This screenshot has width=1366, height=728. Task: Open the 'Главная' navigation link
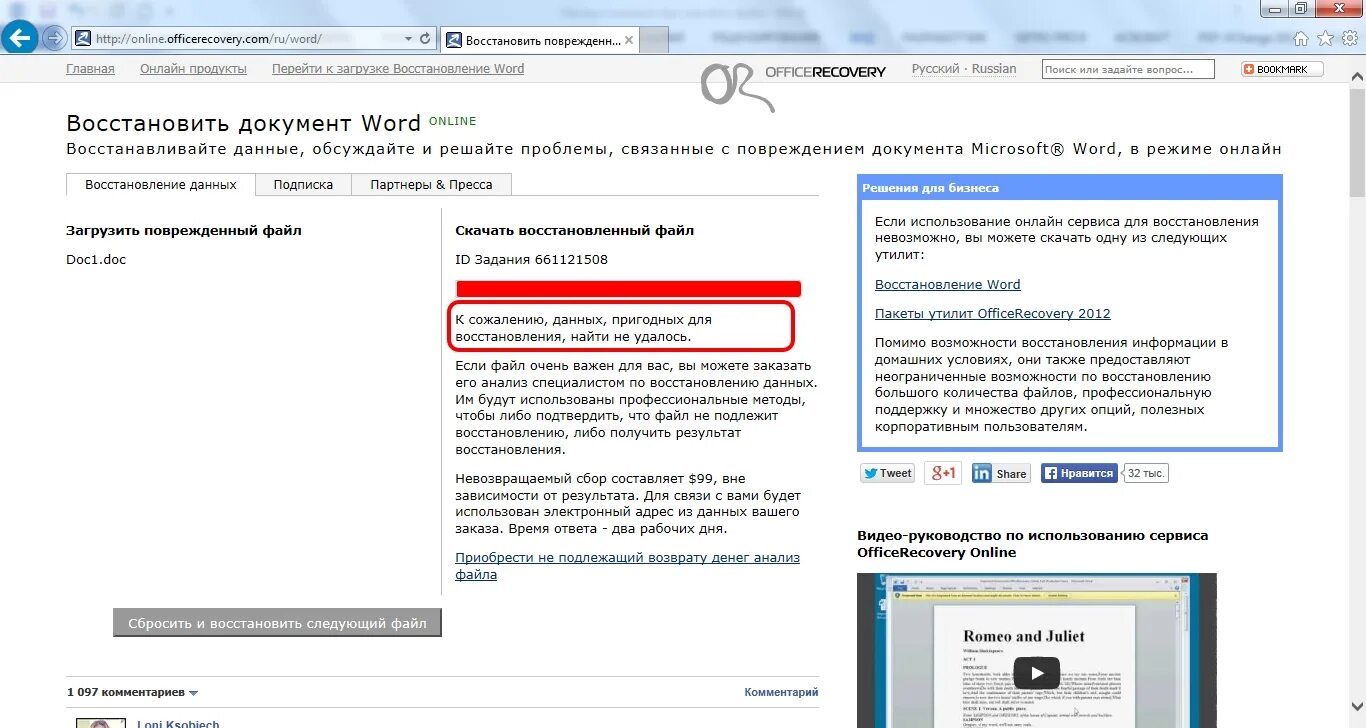click(90, 69)
